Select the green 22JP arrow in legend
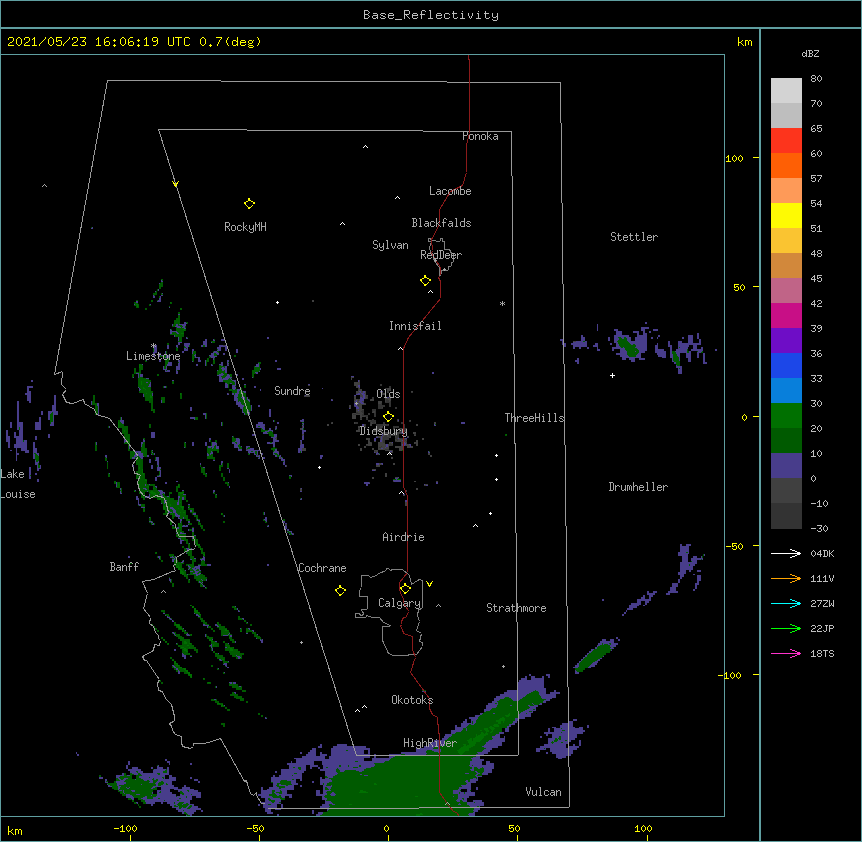 tap(786, 628)
